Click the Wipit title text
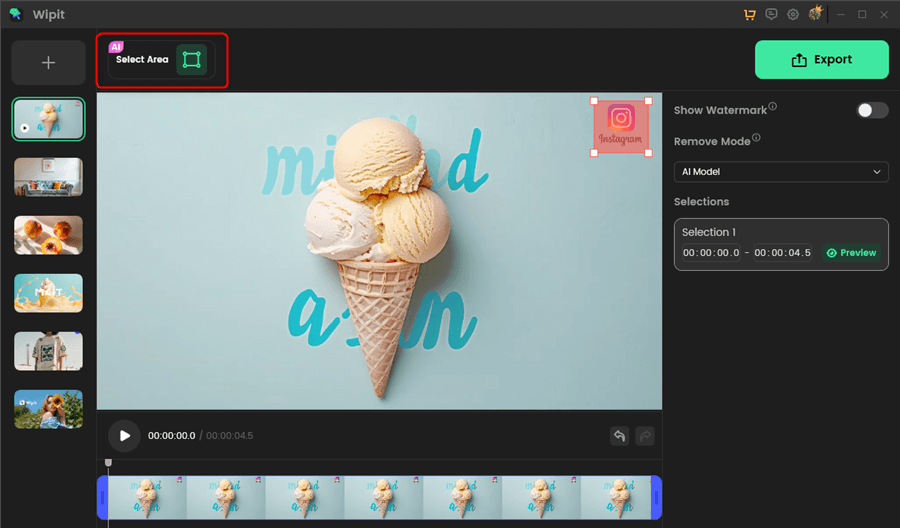 (x=49, y=14)
